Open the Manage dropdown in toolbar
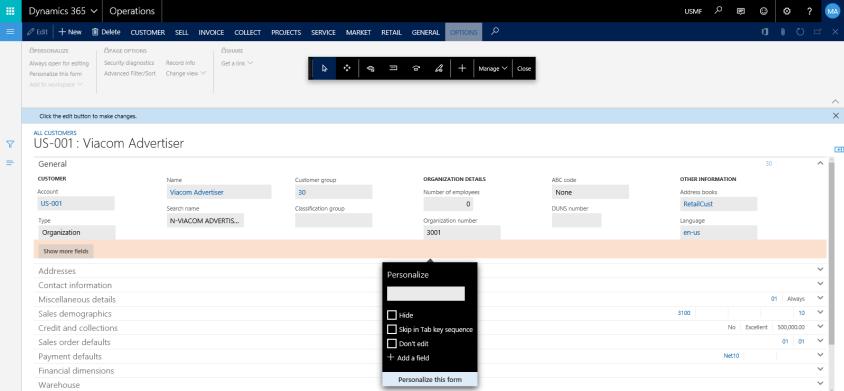 [x=493, y=68]
